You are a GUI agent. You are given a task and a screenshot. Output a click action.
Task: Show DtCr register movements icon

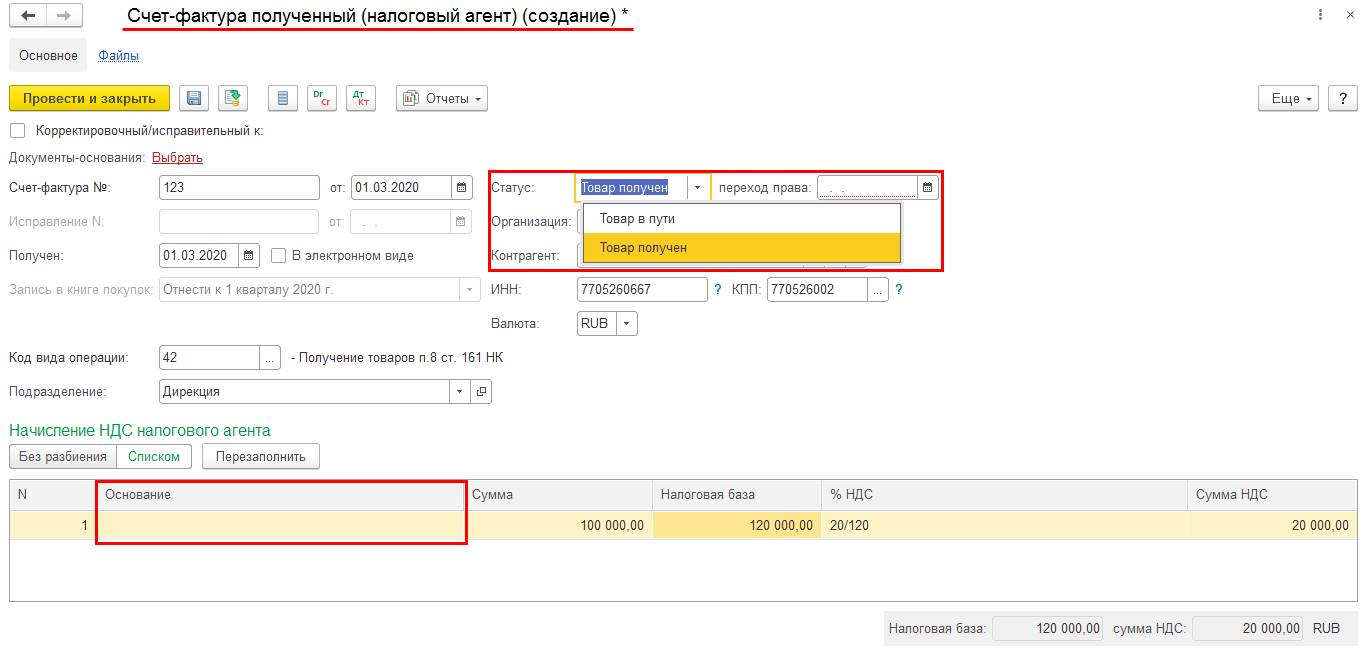pos(322,98)
